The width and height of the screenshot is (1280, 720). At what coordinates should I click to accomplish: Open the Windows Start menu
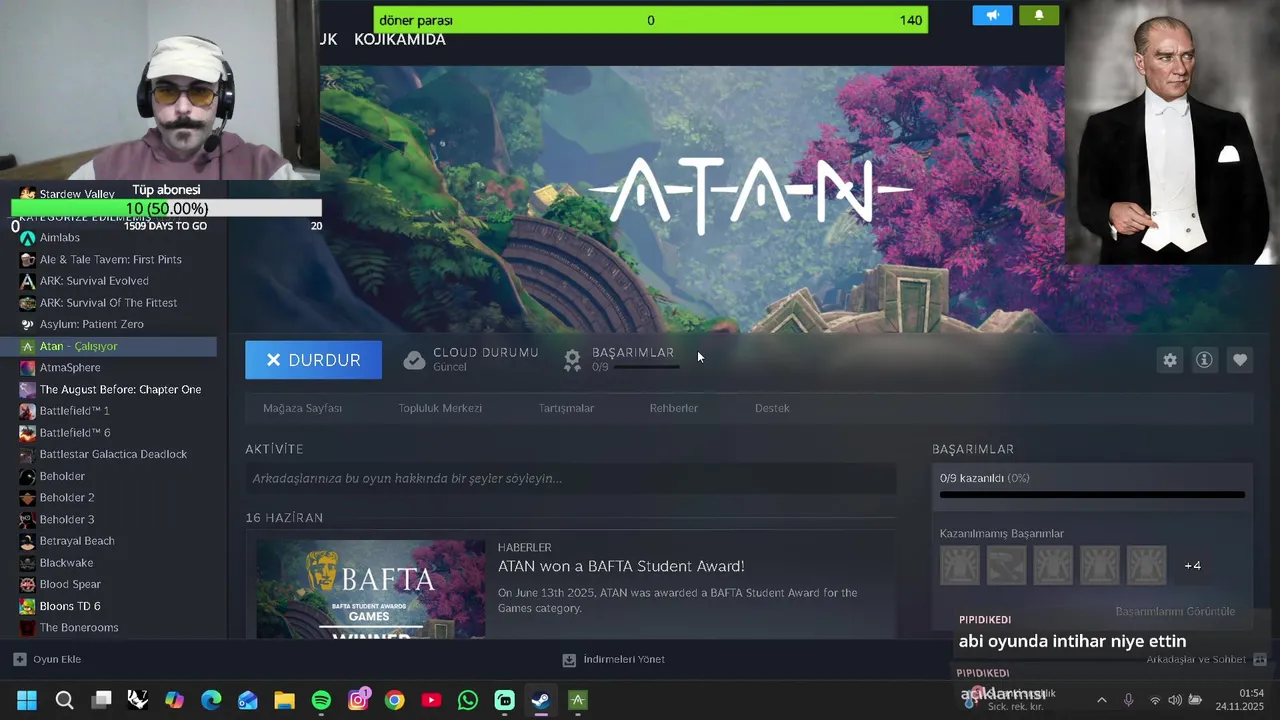[x=27, y=700]
